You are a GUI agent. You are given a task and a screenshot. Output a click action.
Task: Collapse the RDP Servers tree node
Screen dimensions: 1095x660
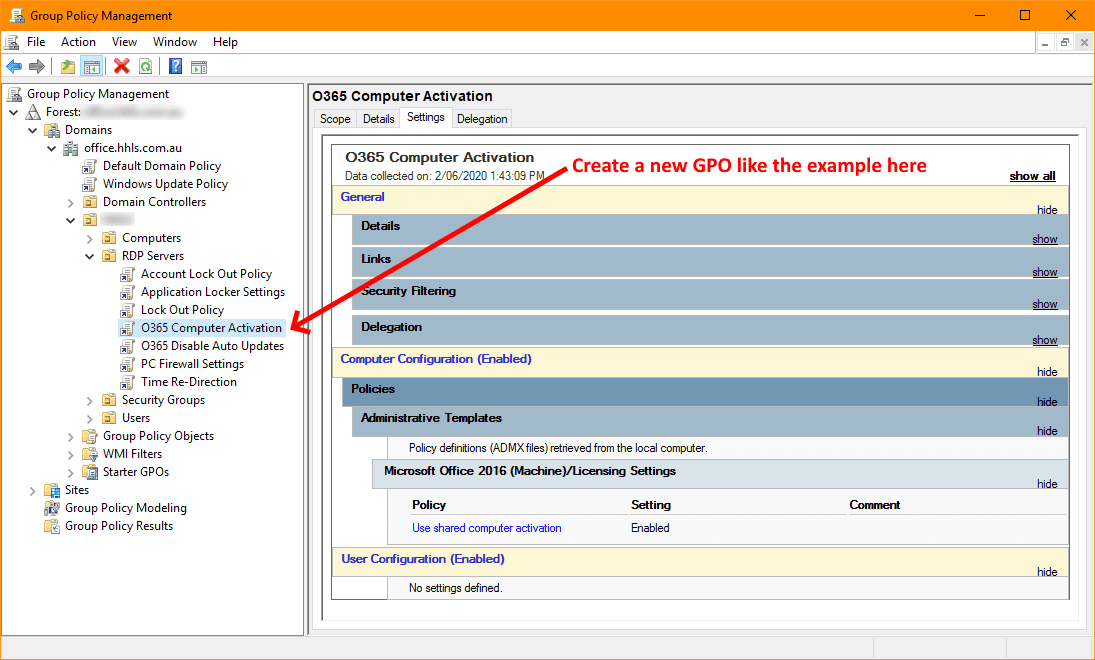click(x=90, y=256)
